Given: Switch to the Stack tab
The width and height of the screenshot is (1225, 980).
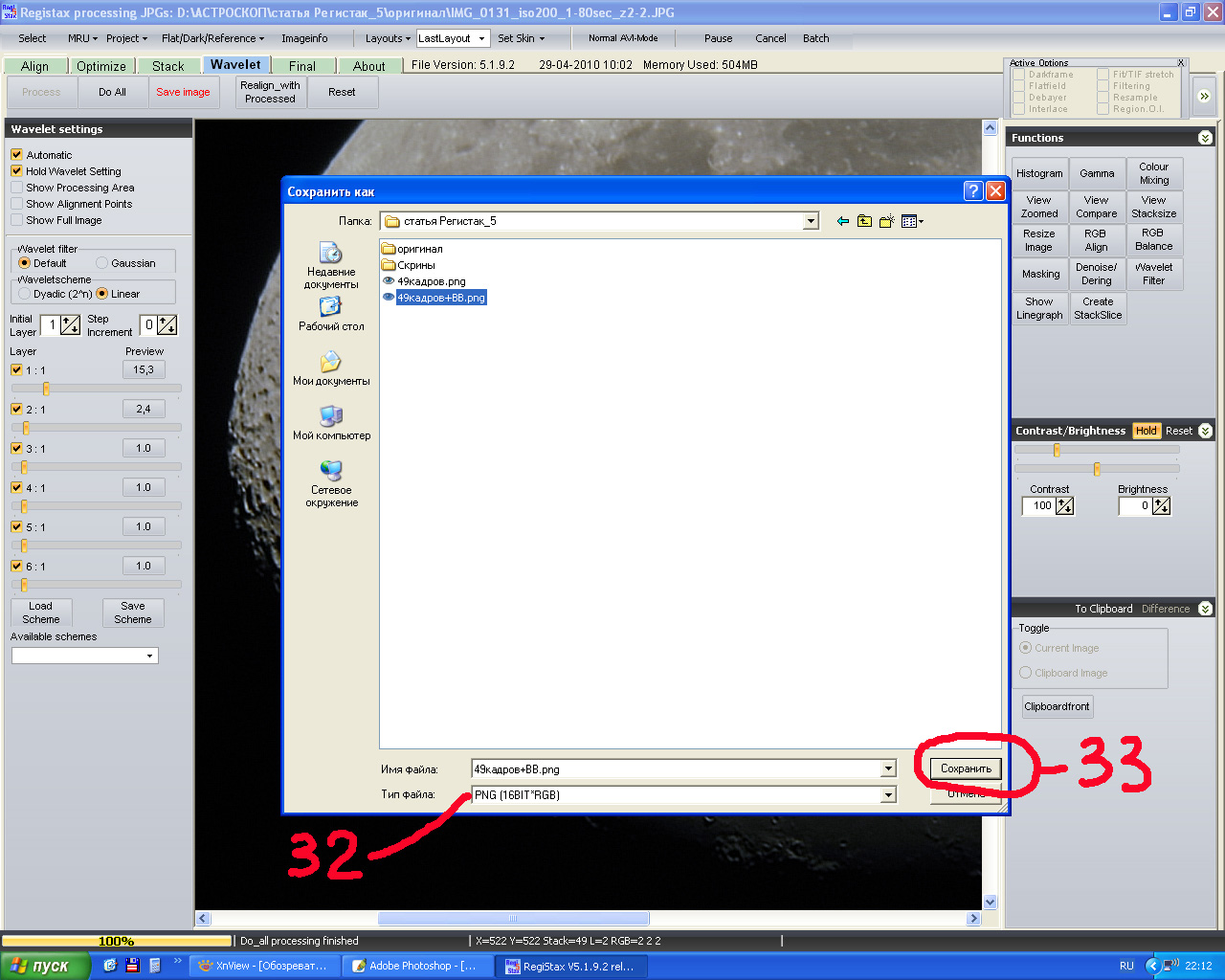Looking at the screenshot, I should pos(167,66).
